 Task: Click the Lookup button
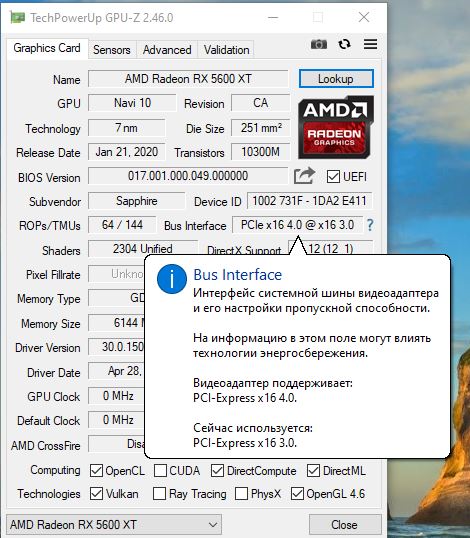pyautogui.click(x=336, y=79)
